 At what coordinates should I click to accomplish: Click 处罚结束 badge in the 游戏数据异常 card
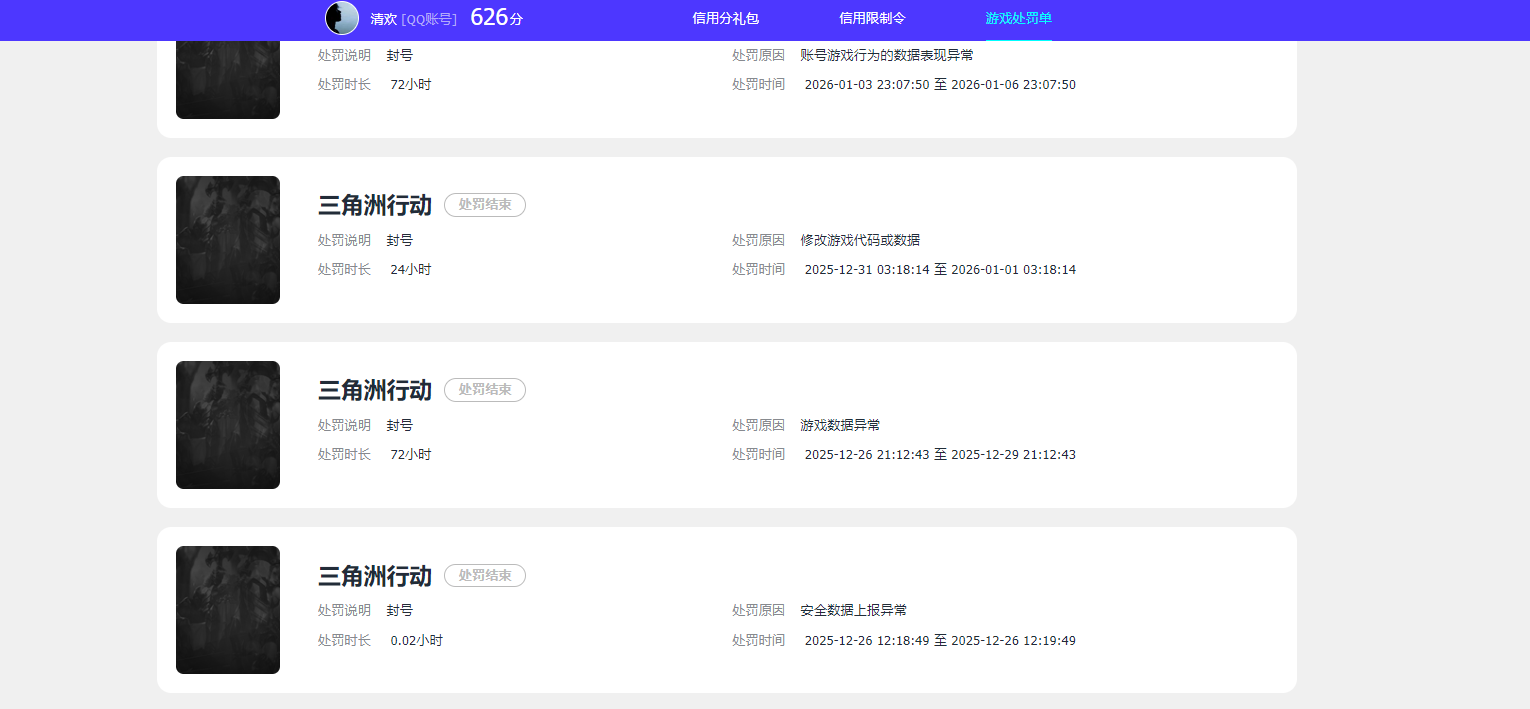click(x=485, y=390)
